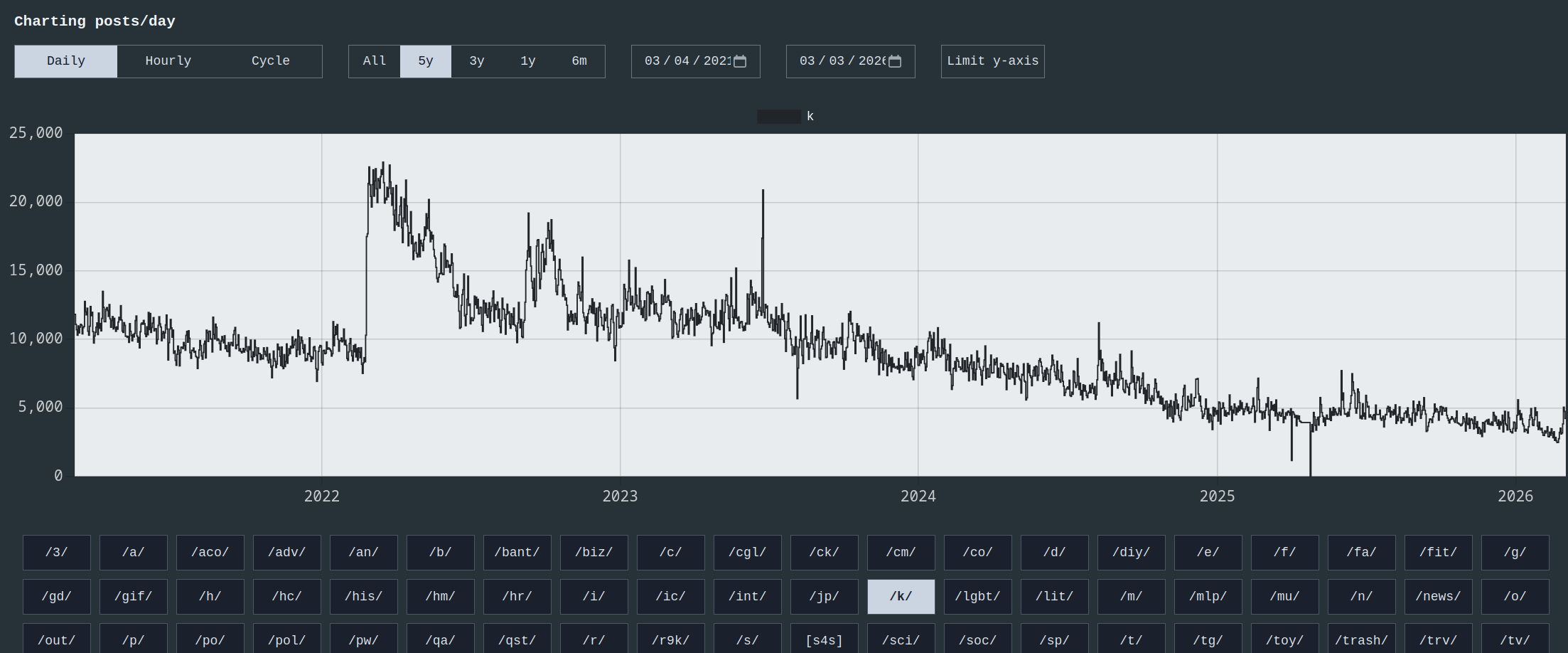Show the /bant/ board chart

point(517,553)
